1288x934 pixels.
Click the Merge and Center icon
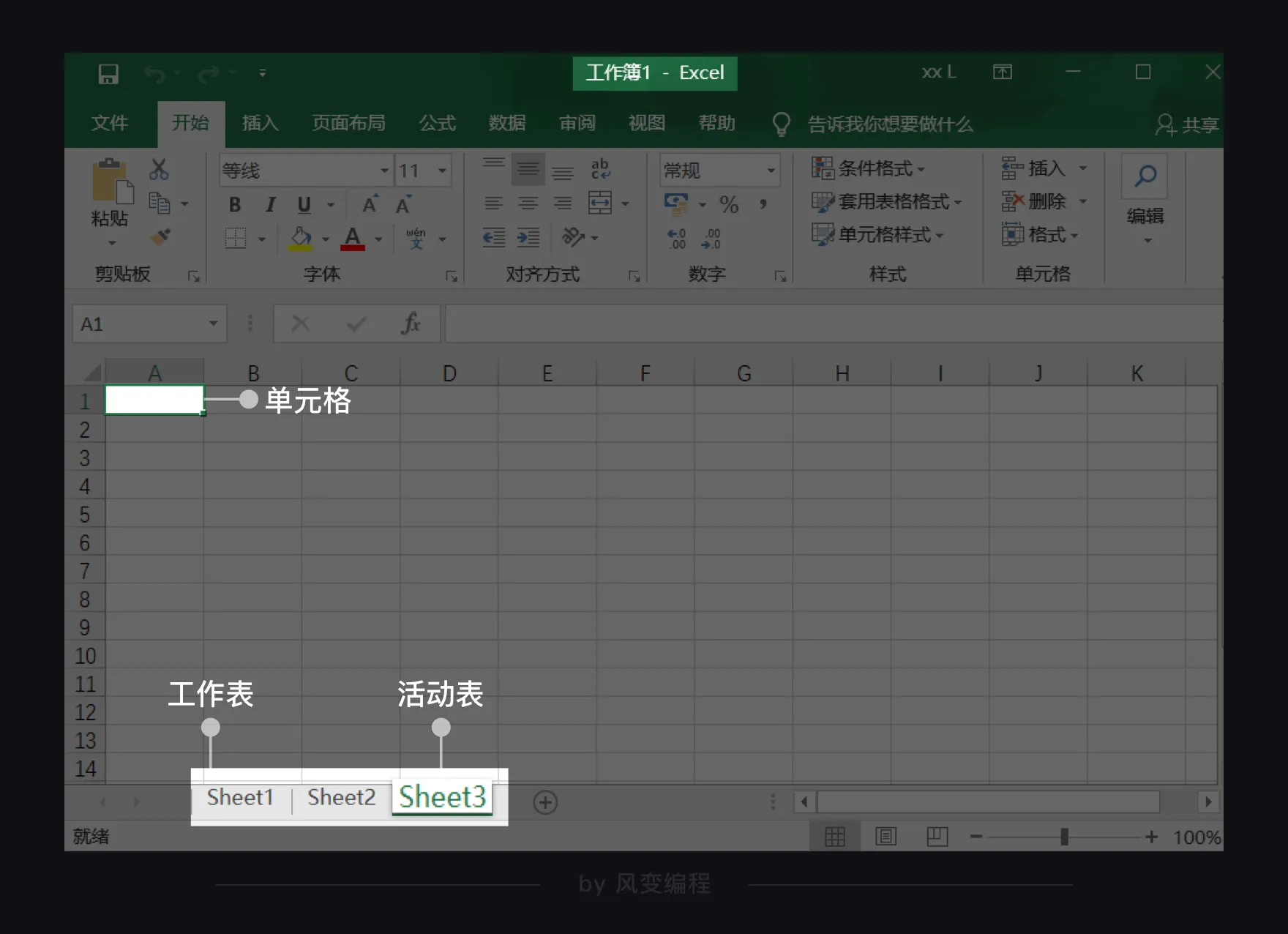point(600,203)
